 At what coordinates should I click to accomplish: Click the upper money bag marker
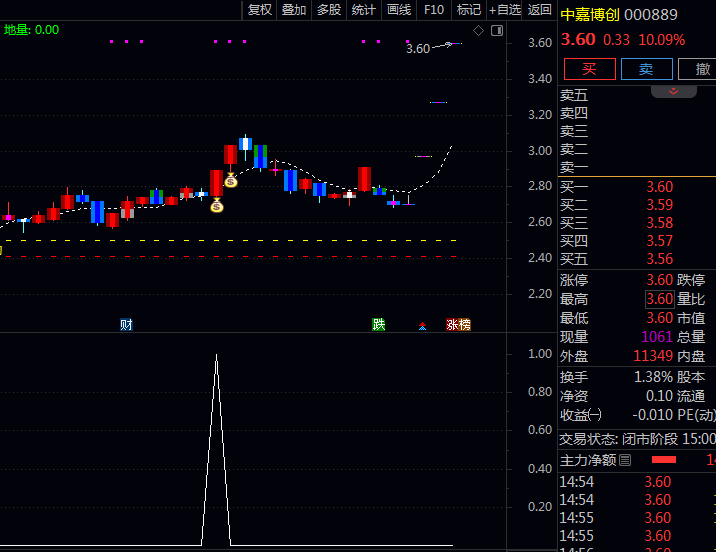[231, 180]
